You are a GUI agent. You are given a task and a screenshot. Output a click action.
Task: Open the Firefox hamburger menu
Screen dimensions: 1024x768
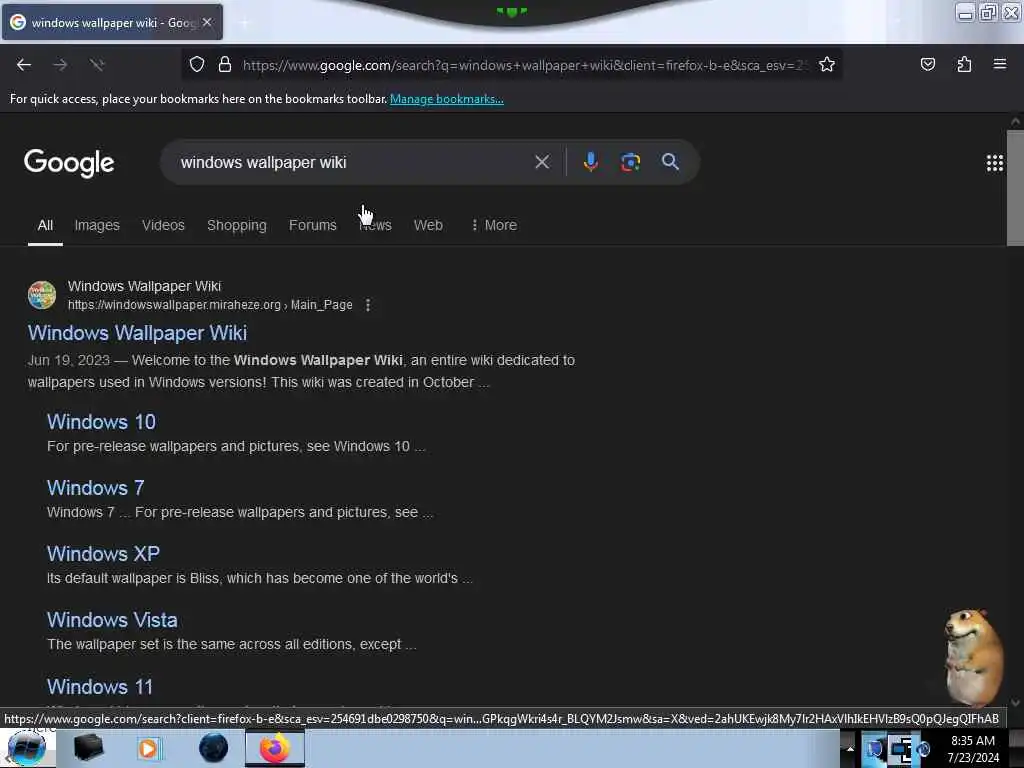(x=999, y=64)
